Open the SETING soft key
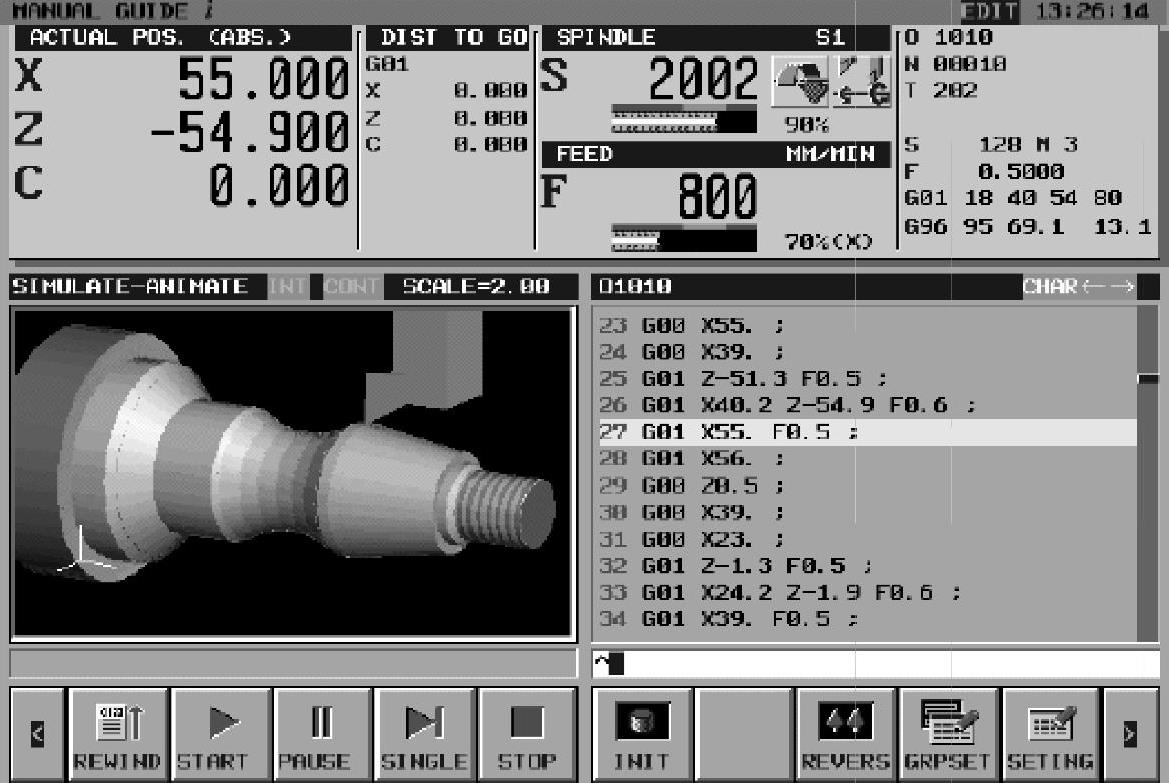1169x783 pixels. 1050,735
